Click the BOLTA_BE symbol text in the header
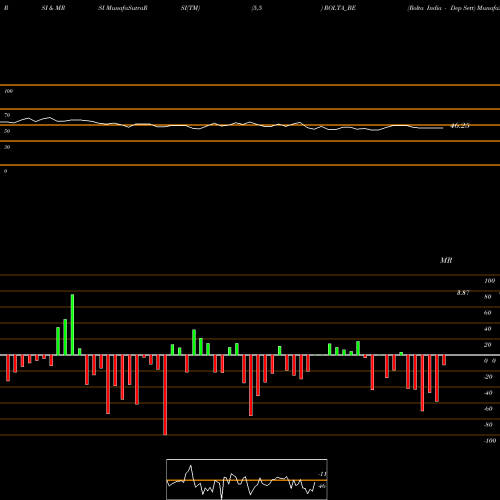Screen dimensions: 500x500 340,8
